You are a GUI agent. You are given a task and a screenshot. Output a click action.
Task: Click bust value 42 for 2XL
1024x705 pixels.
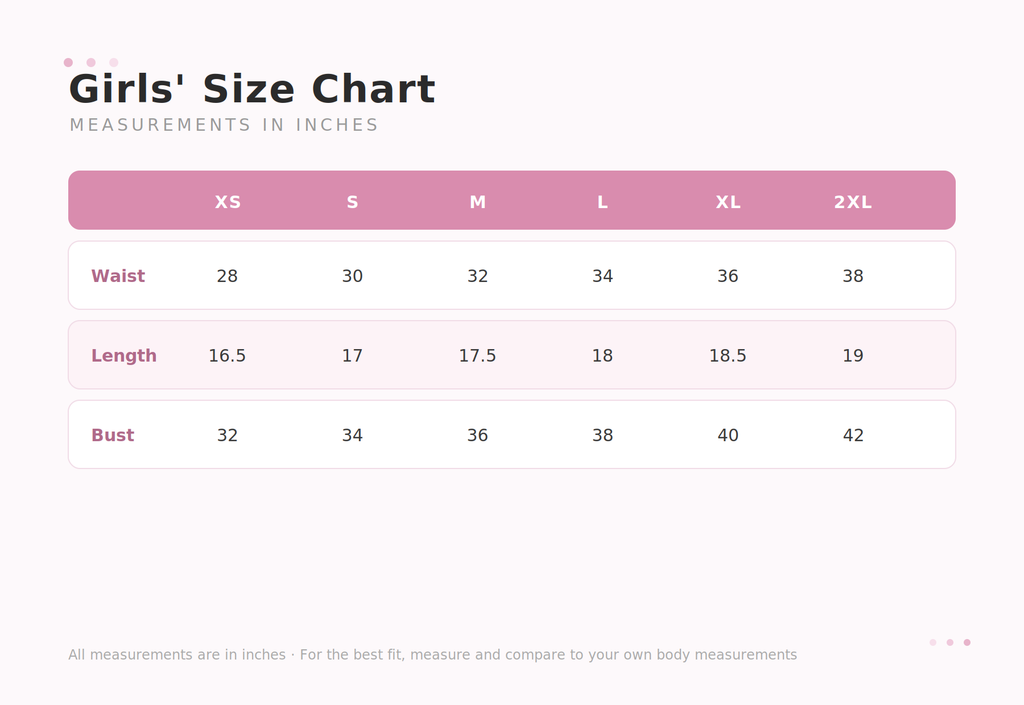click(853, 435)
